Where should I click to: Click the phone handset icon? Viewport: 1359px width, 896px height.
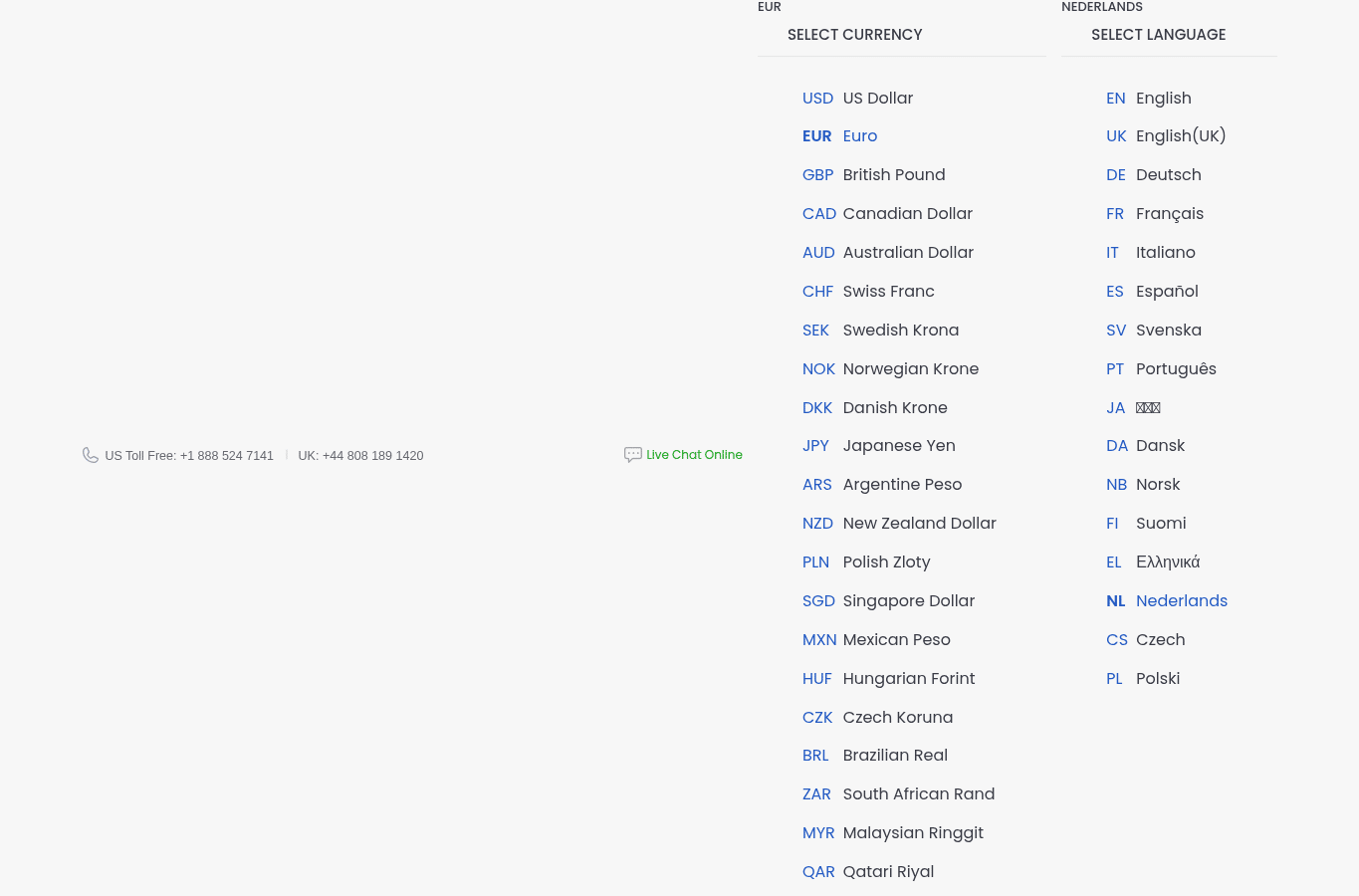point(91,455)
